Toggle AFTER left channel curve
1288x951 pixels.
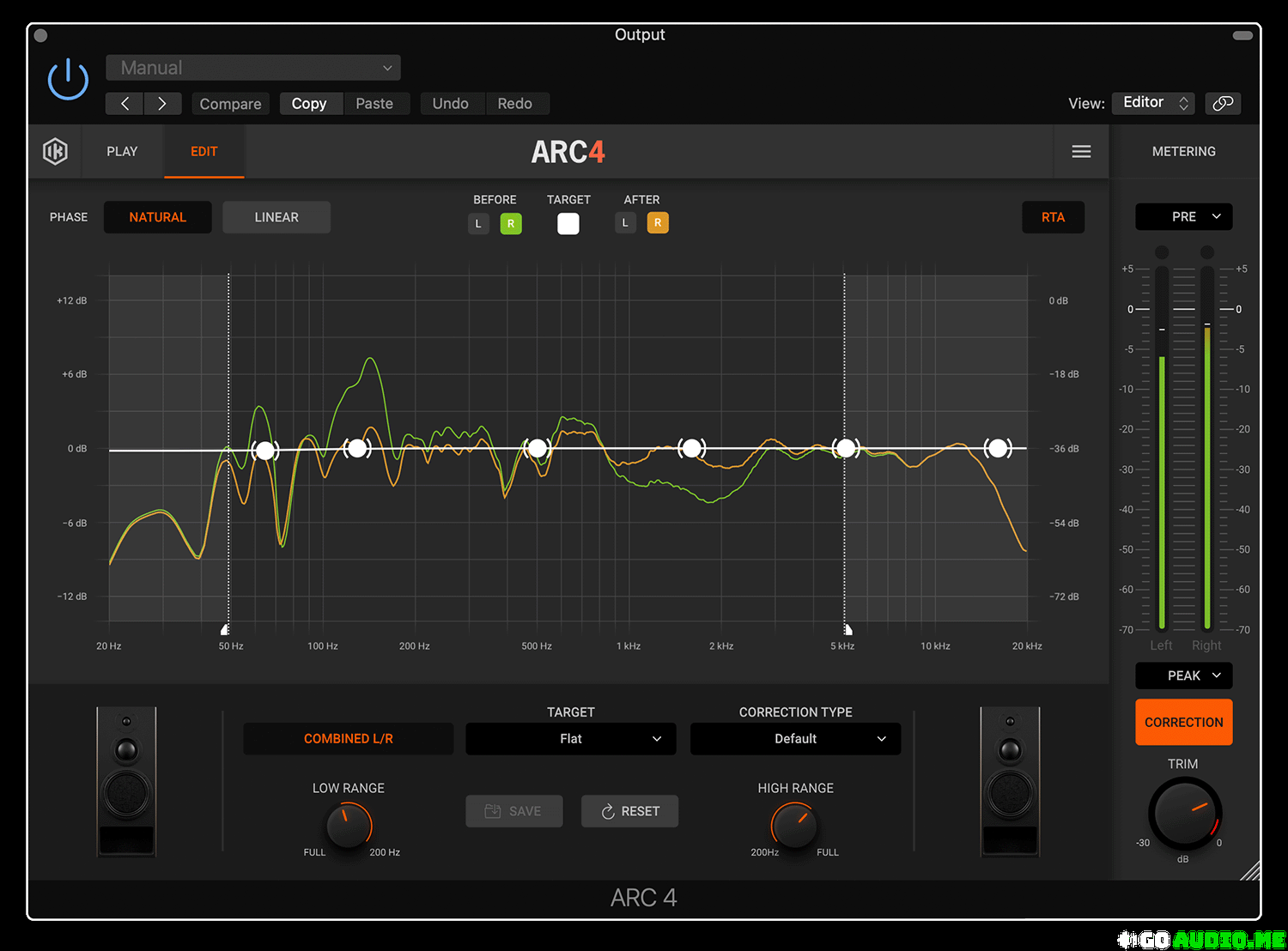[625, 223]
